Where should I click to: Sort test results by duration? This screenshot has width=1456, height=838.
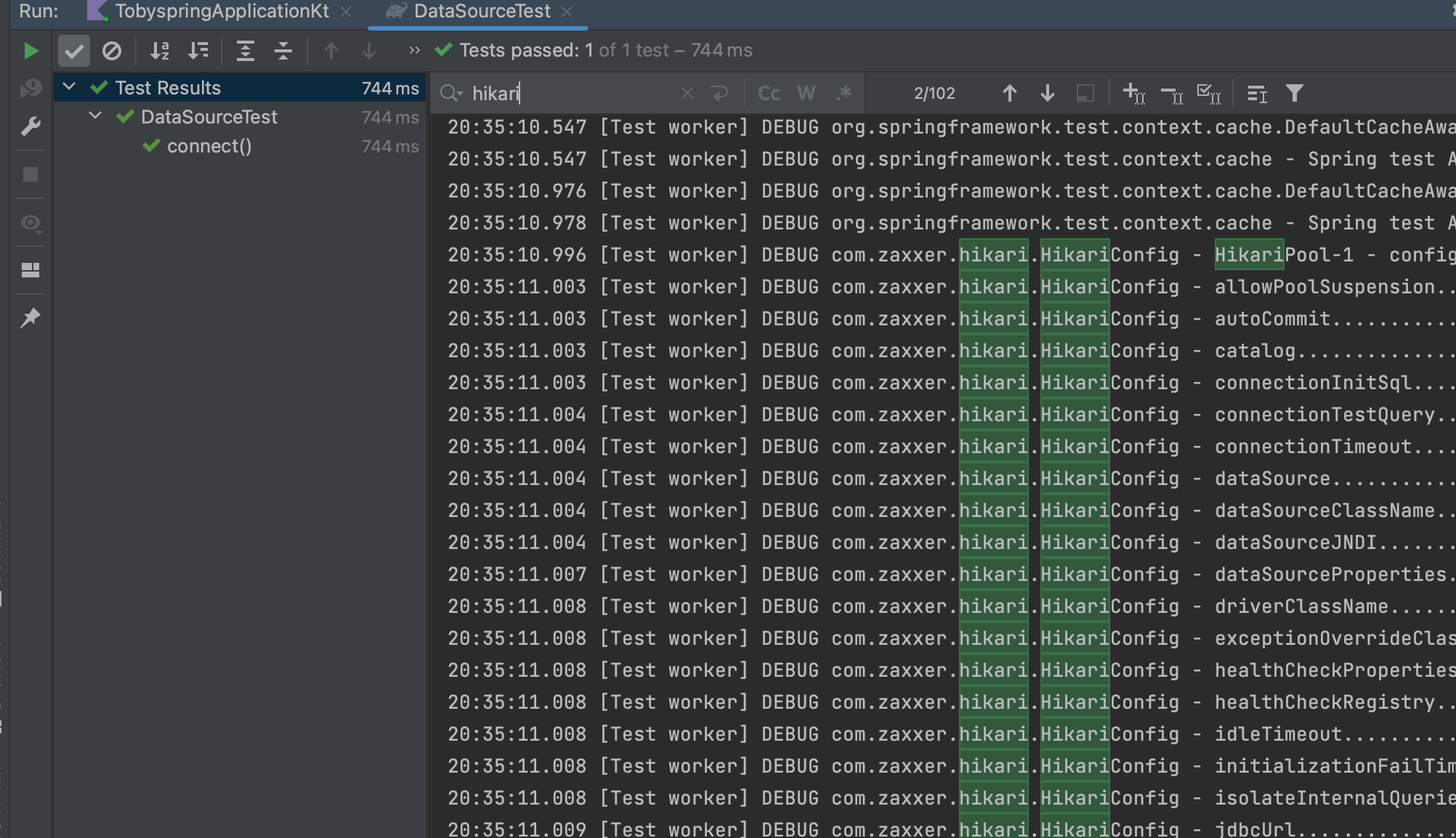tap(198, 51)
